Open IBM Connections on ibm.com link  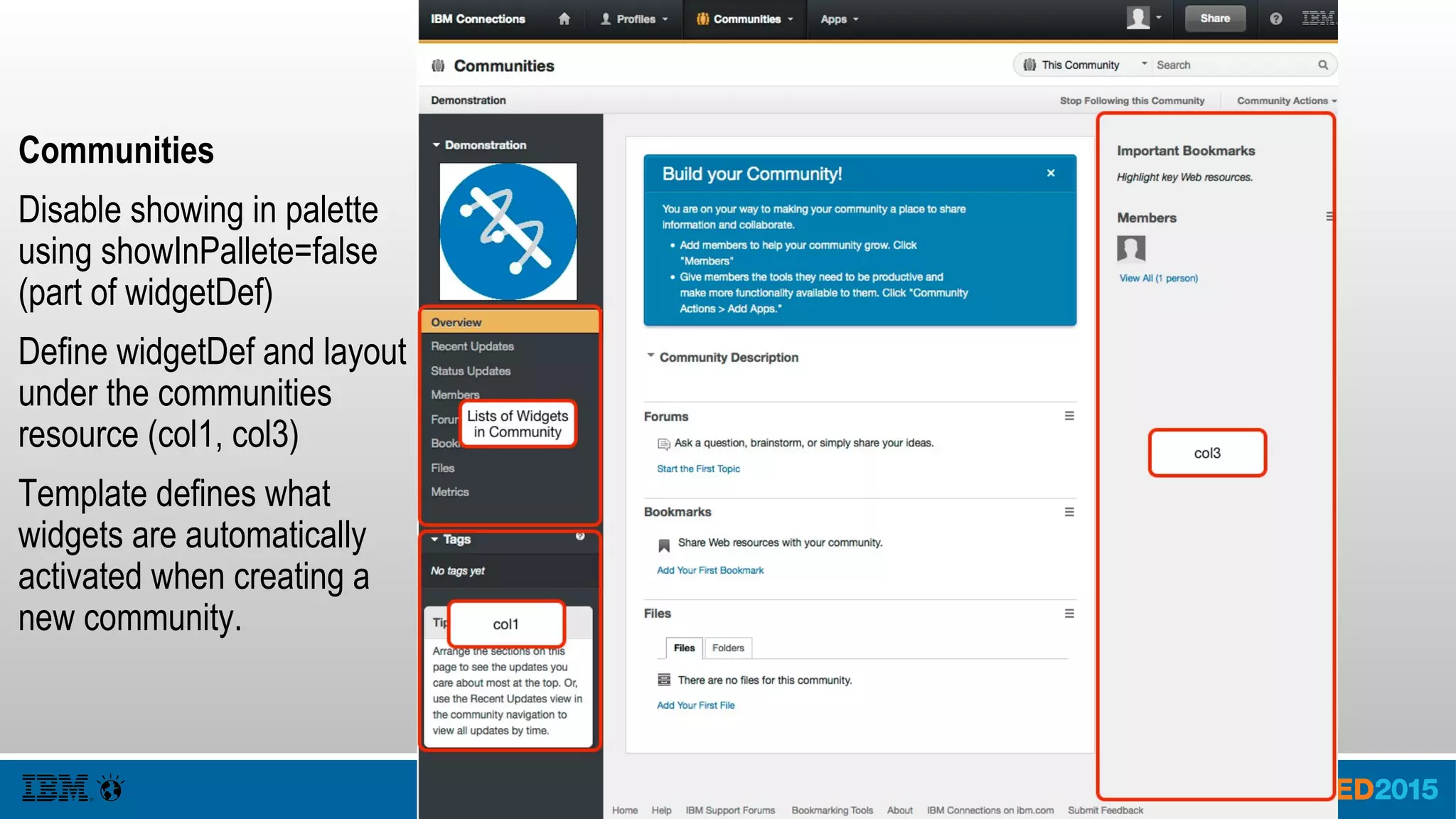[x=990, y=810]
